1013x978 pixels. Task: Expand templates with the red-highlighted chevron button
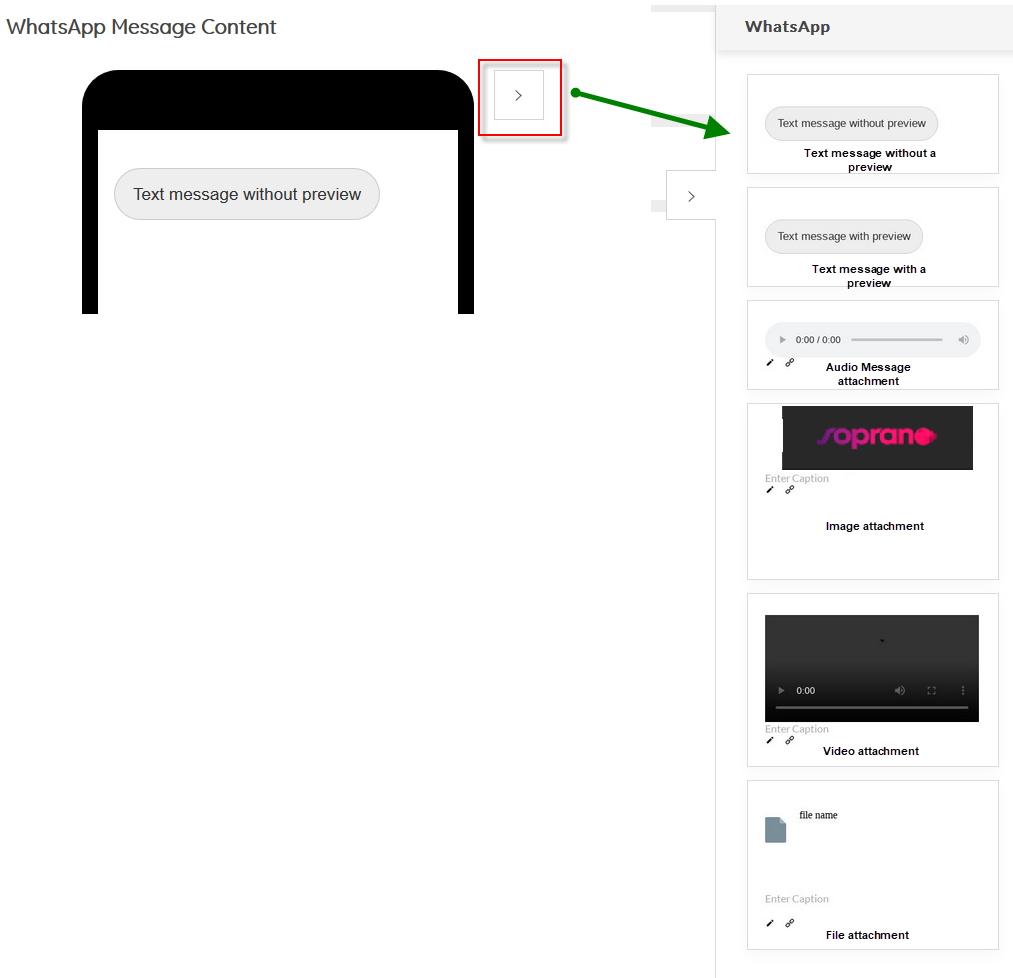click(519, 96)
